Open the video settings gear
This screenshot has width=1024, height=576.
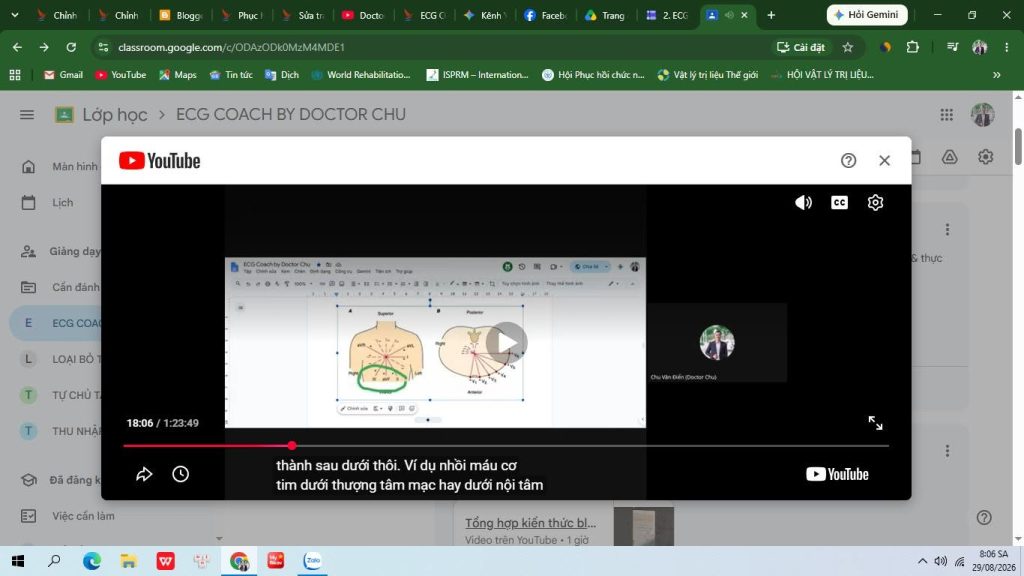coord(875,202)
